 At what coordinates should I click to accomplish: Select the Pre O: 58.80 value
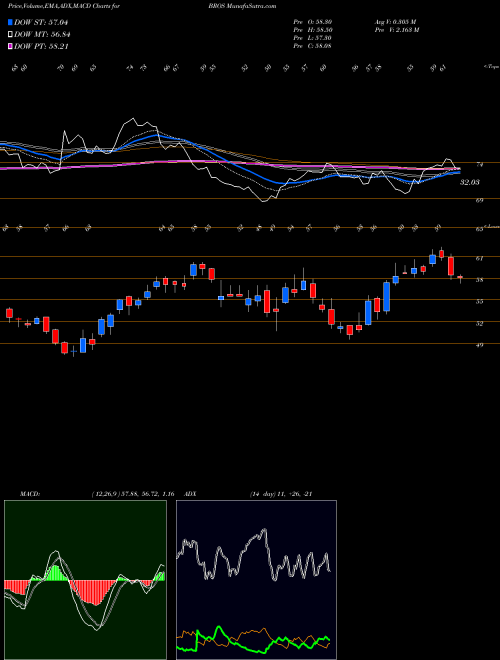(x=313, y=22)
